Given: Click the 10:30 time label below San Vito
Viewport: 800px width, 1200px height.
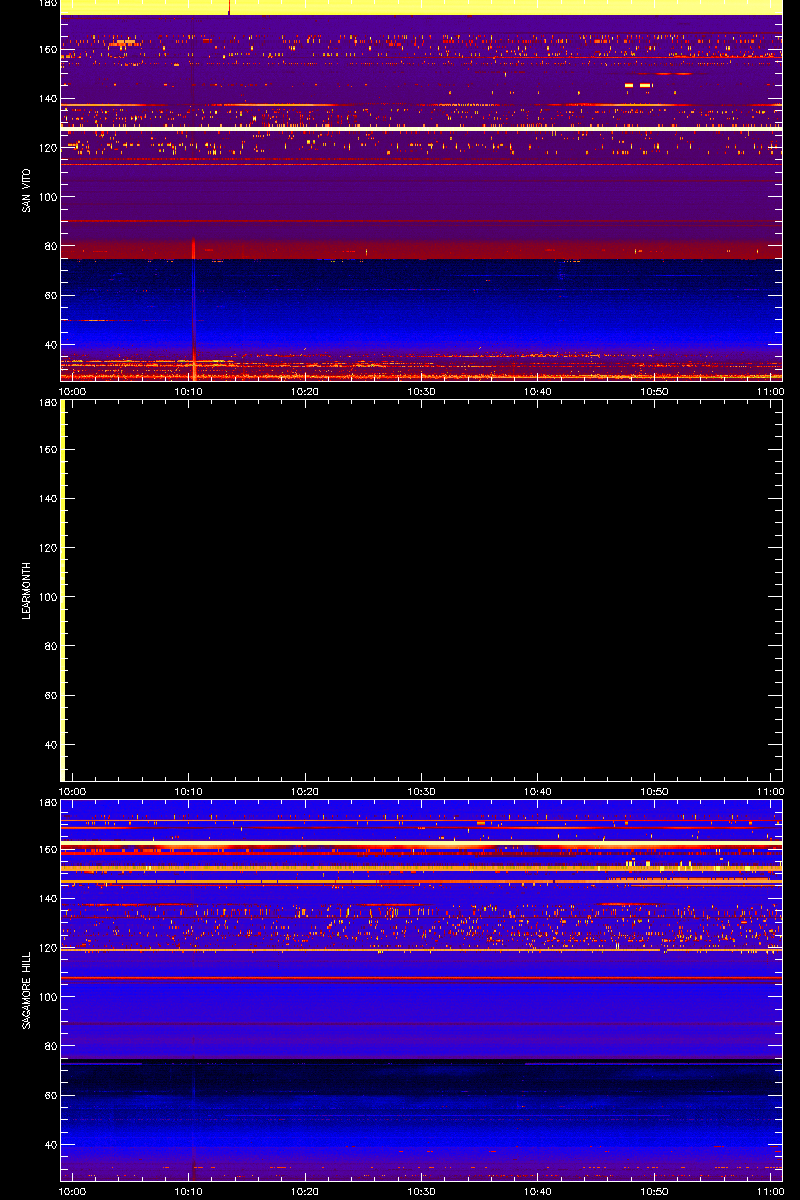Looking at the screenshot, I should click(422, 392).
